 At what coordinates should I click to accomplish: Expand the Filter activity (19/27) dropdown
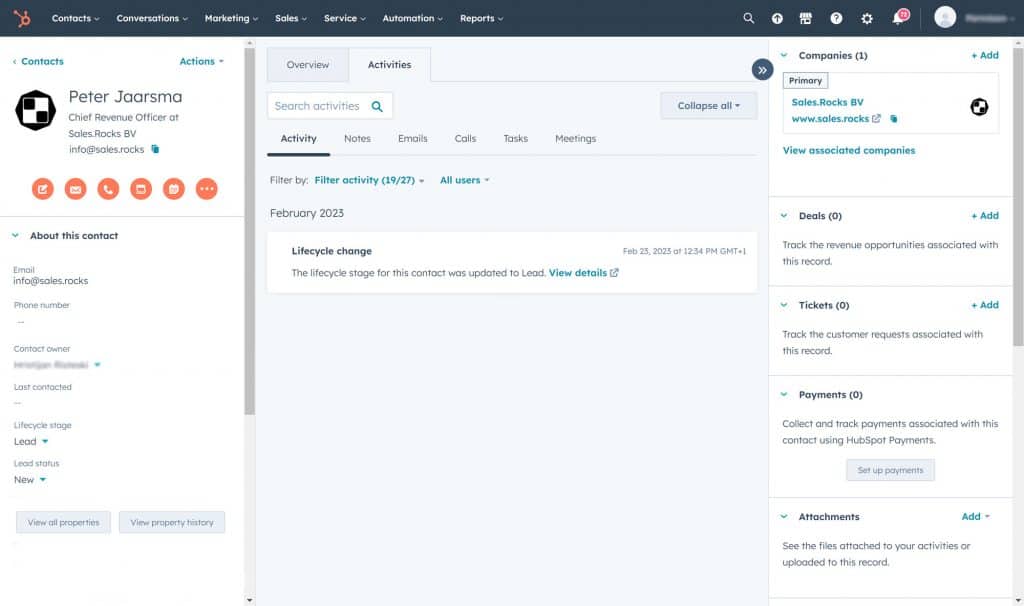click(x=369, y=180)
